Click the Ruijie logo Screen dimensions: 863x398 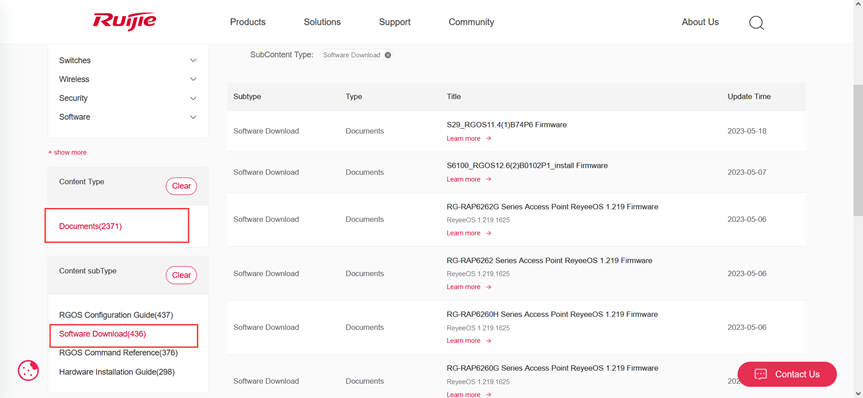(x=124, y=20)
